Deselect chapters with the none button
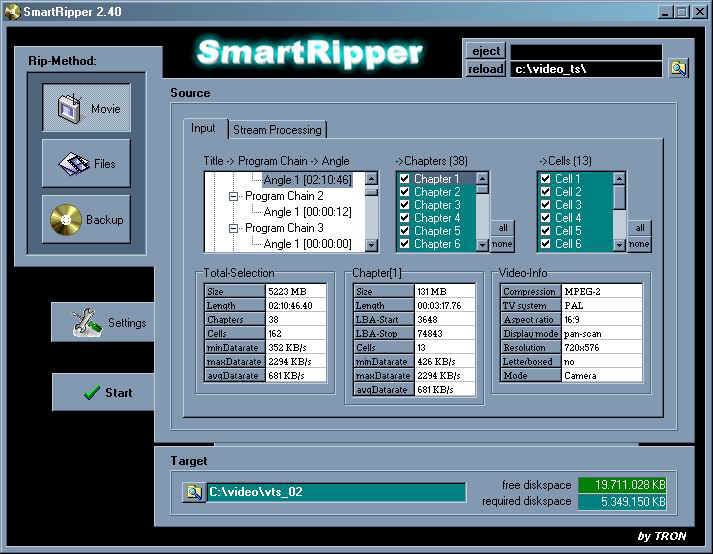This screenshot has width=713, height=554. click(502, 244)
